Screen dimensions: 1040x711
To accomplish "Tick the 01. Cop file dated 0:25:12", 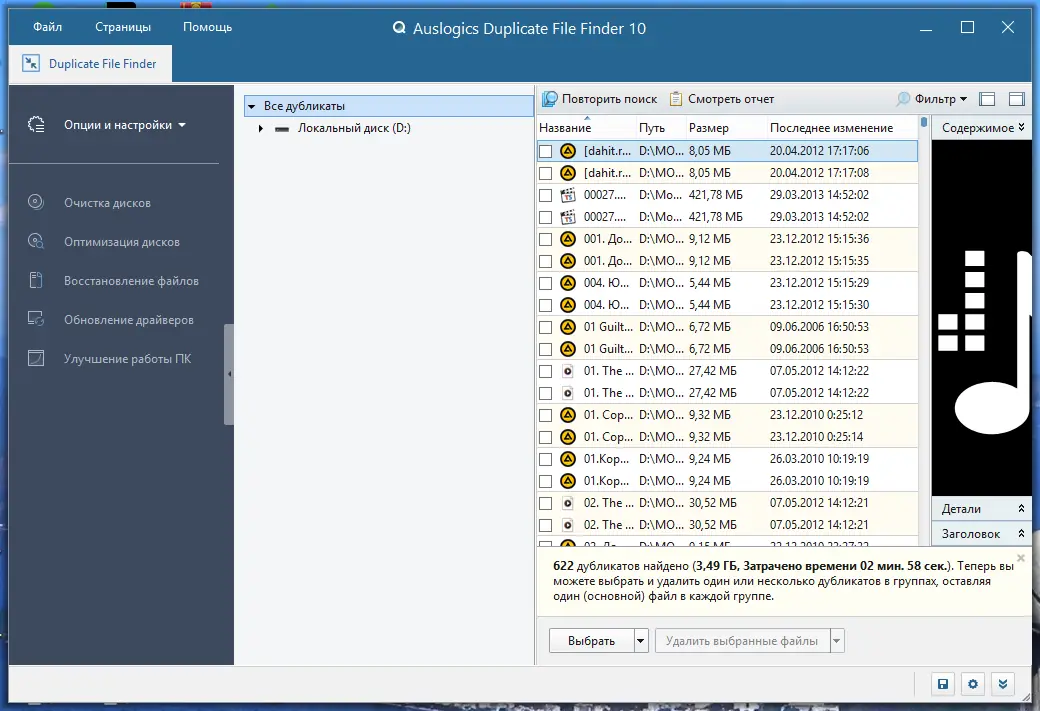I will [x=545, y=415].
